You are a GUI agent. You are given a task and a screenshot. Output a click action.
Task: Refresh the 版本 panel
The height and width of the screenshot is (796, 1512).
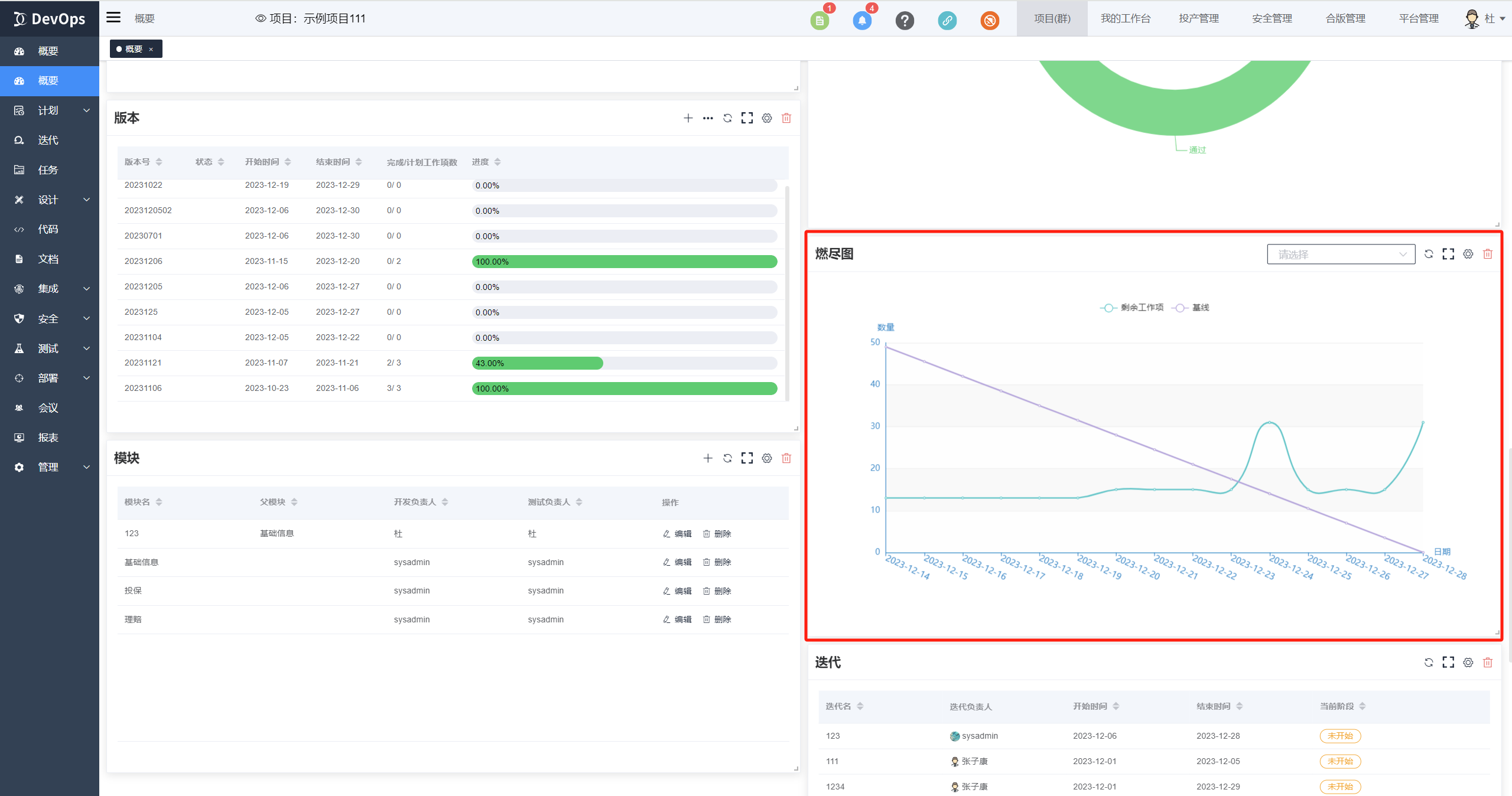tap(727, 118)
